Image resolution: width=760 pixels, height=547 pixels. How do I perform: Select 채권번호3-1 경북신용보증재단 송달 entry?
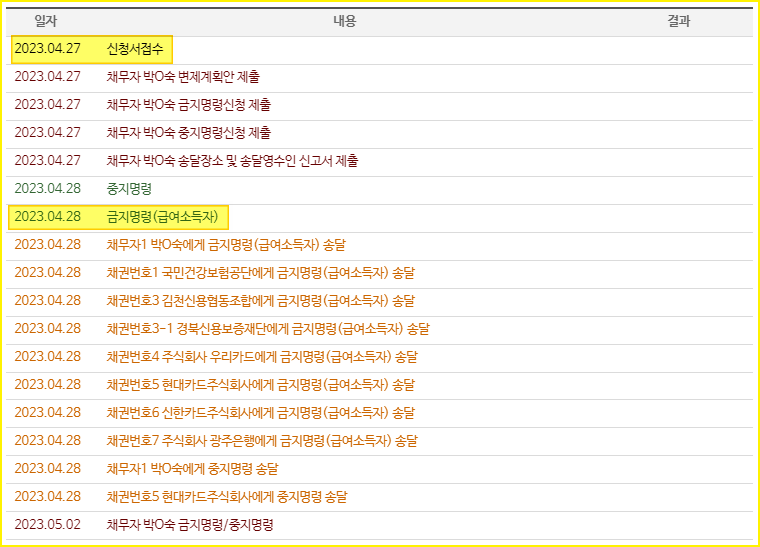click(x=268, y=329)
